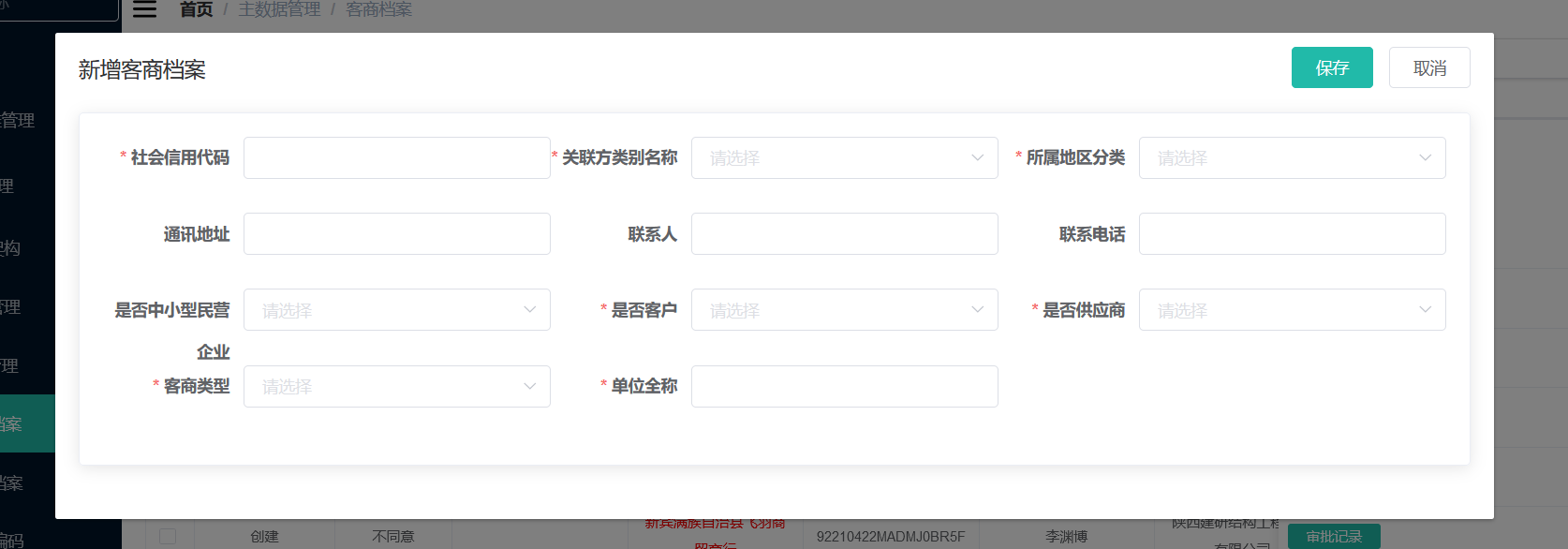The width and height of the screenshot is (1568, 549).
Task: Click the 联系电话 input field
Action: tap(1291, 233)
